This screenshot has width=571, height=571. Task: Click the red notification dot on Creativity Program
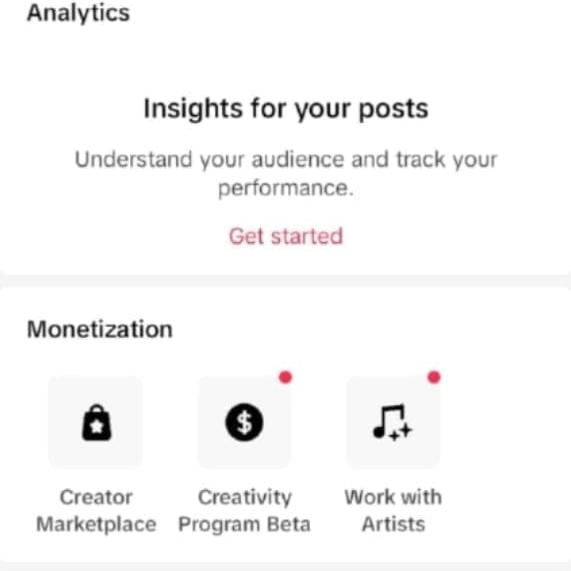click(x=286, y=377)
